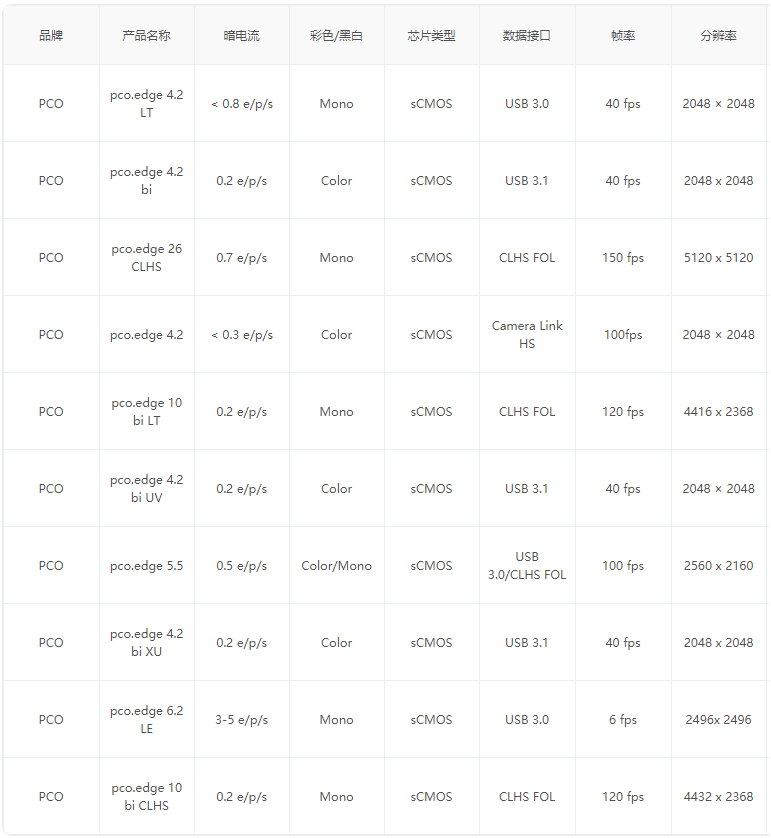The height and width of the screenshot is (838, 771).
Task: Select the 5120 x 5120 resolution cell
Action: tap(718, 258)
